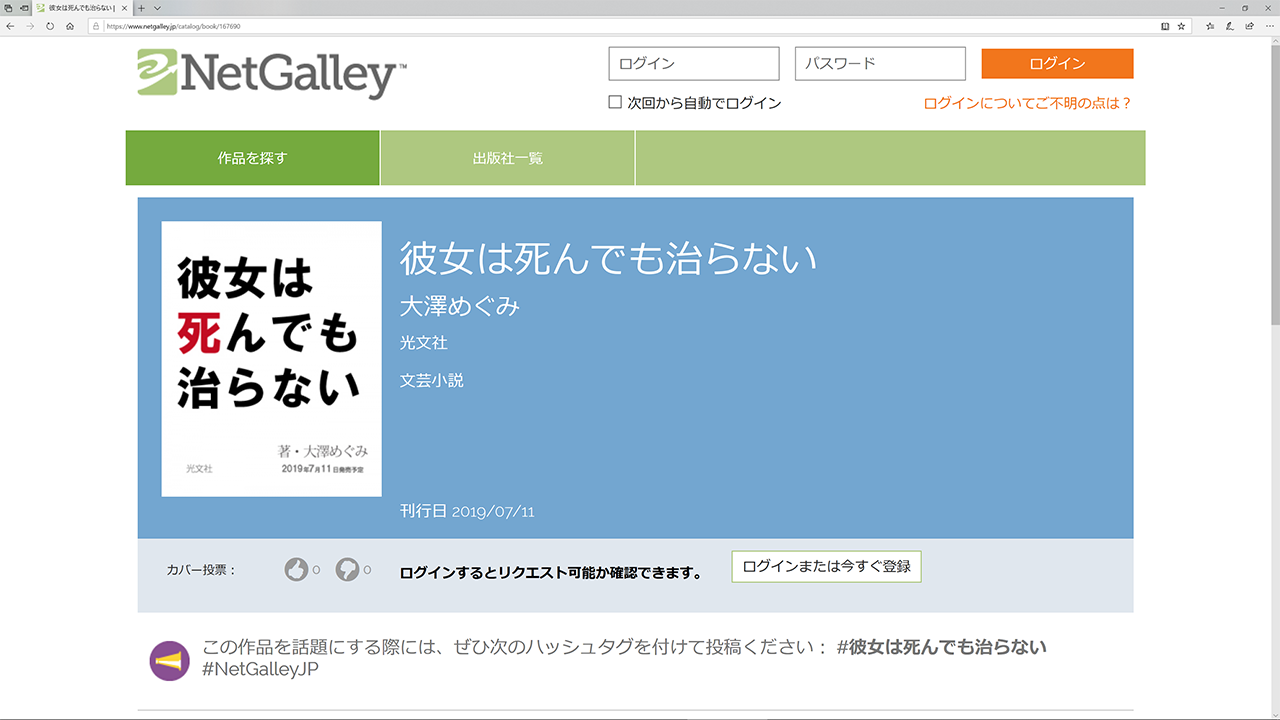
Task: Click the book title 彼女は死んでも治らない heading
Action: pyautogui.click(x=609, y=258)
